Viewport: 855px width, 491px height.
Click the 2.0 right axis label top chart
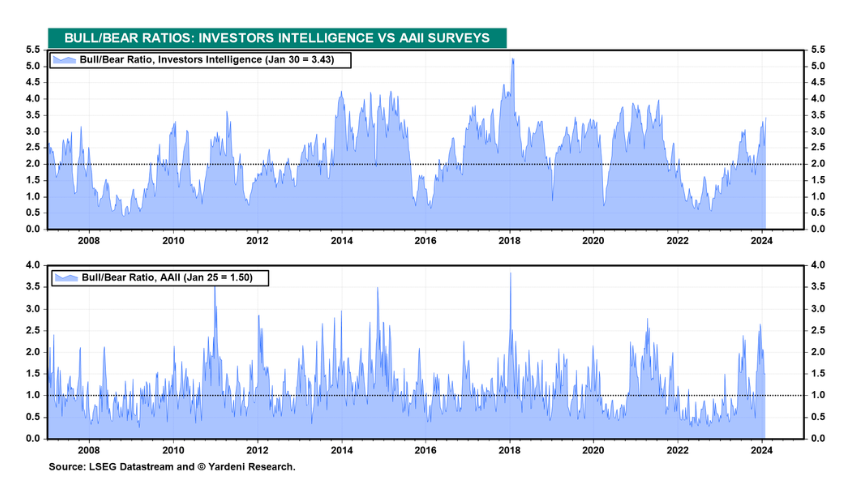818,164
